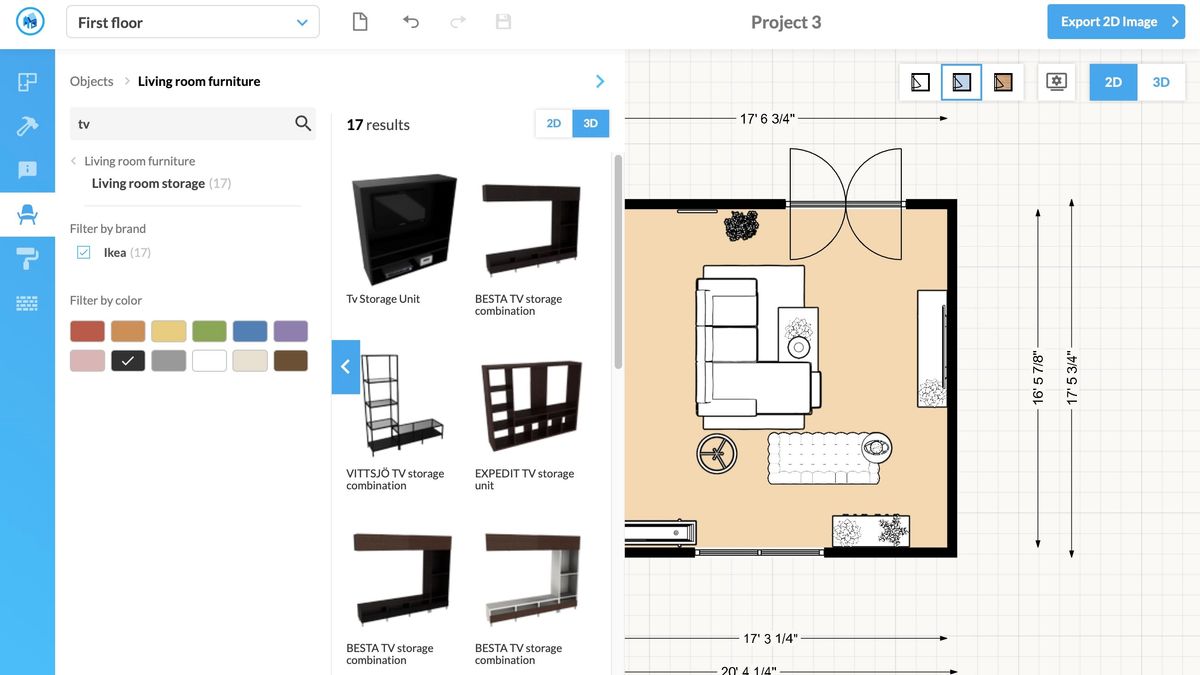This screenshot has width=1200, height=675.
Task: Undo the last change
Action: tap(410, 21)
